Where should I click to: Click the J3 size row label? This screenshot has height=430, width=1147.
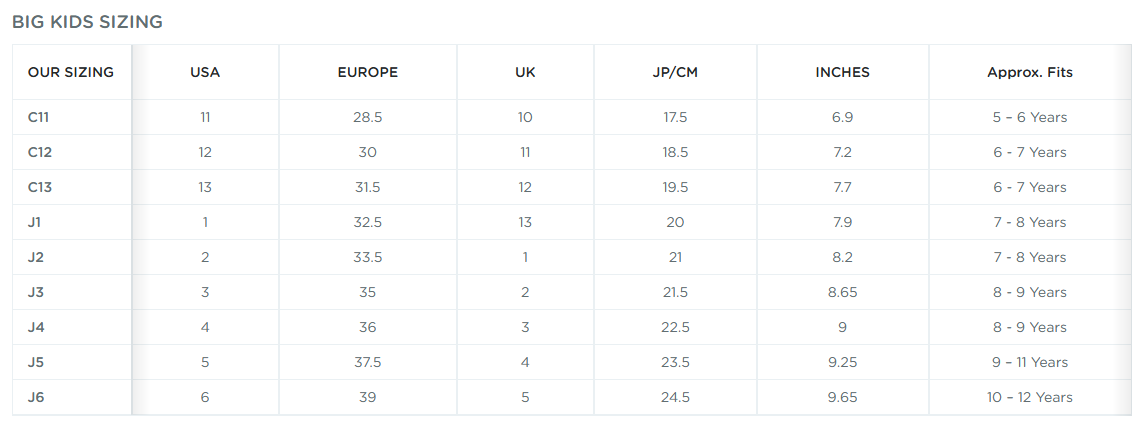36,293
